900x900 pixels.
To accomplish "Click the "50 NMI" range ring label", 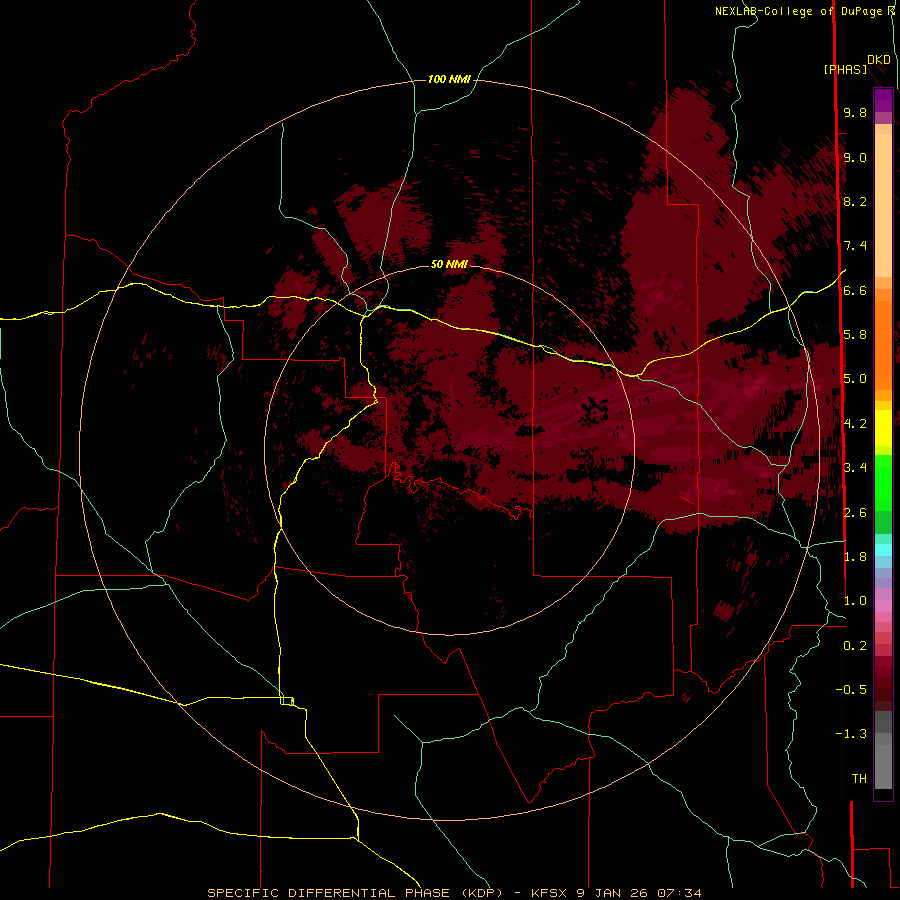I will pos(449,264).
